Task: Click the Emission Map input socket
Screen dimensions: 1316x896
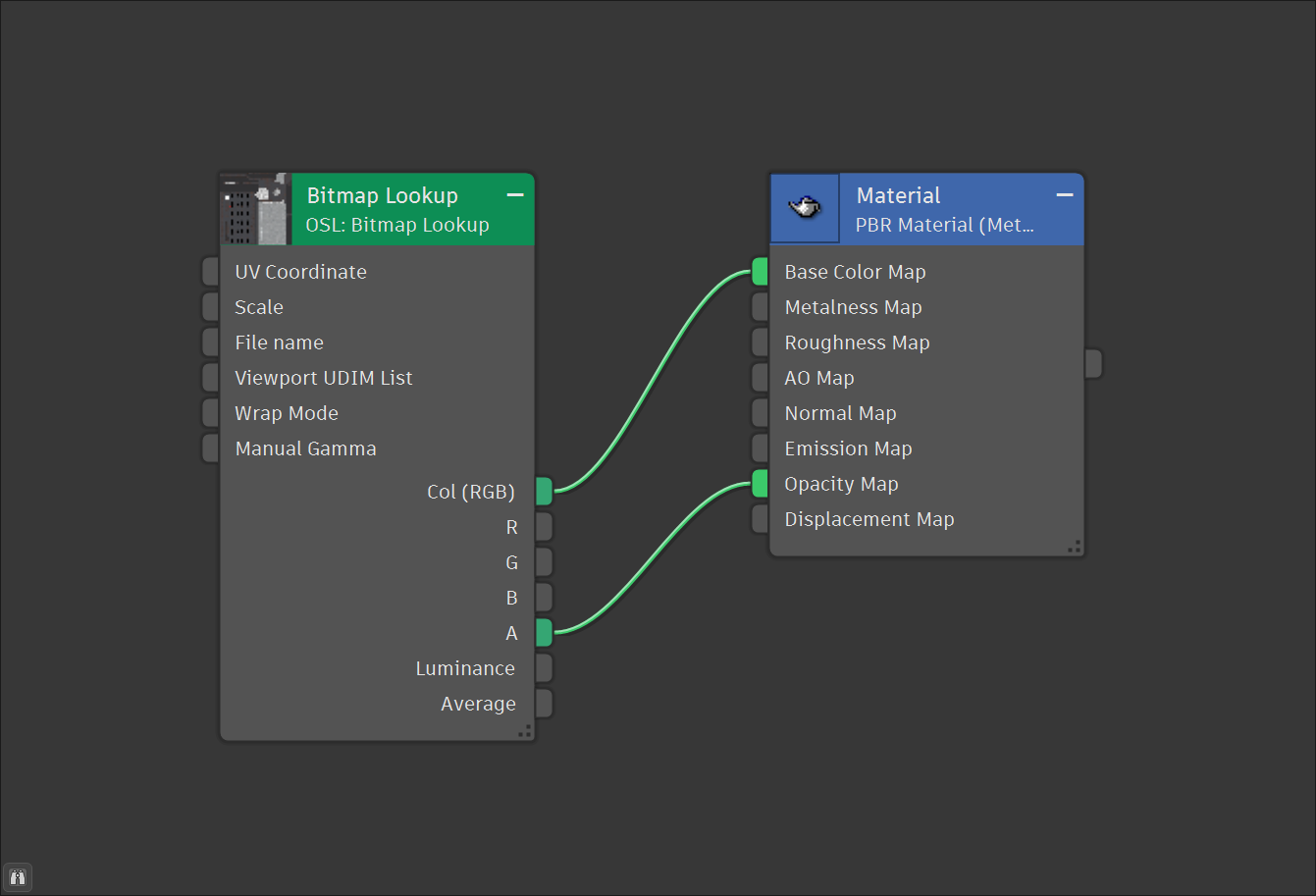Action: (x=761, y=448)
